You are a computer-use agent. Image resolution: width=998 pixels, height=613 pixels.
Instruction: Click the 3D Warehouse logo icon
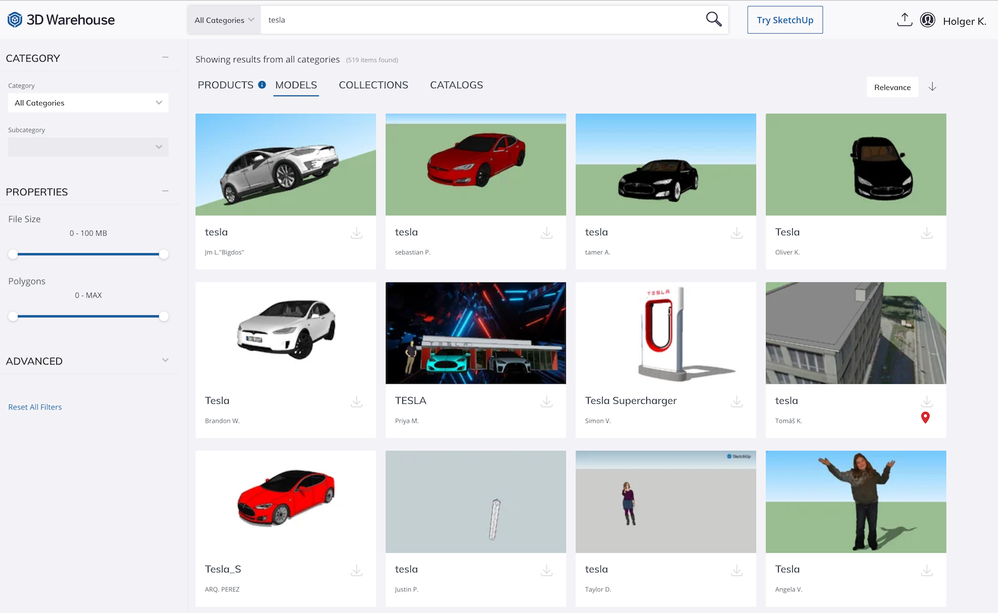tap(15, 20)
